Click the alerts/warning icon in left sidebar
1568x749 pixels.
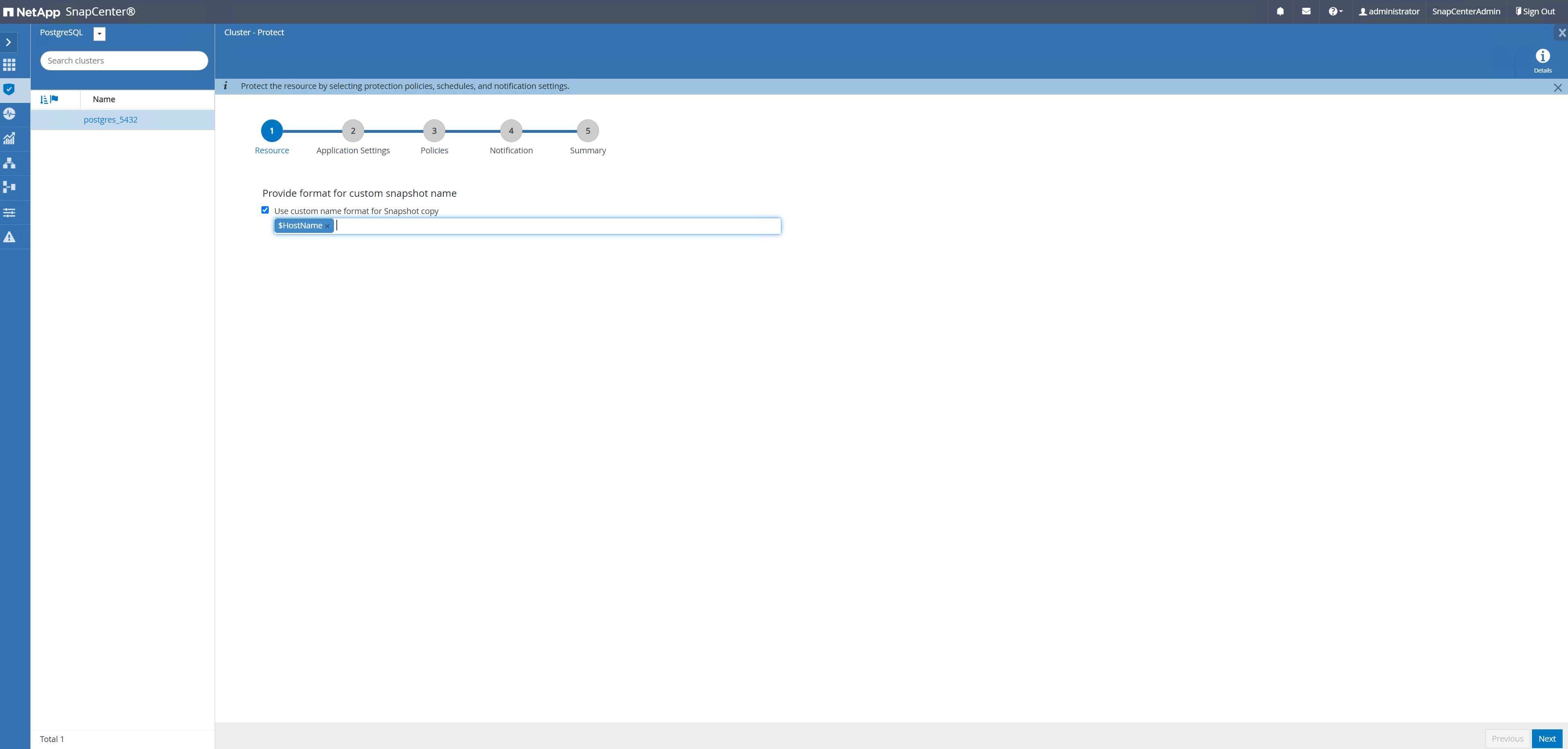coord(10,237)
